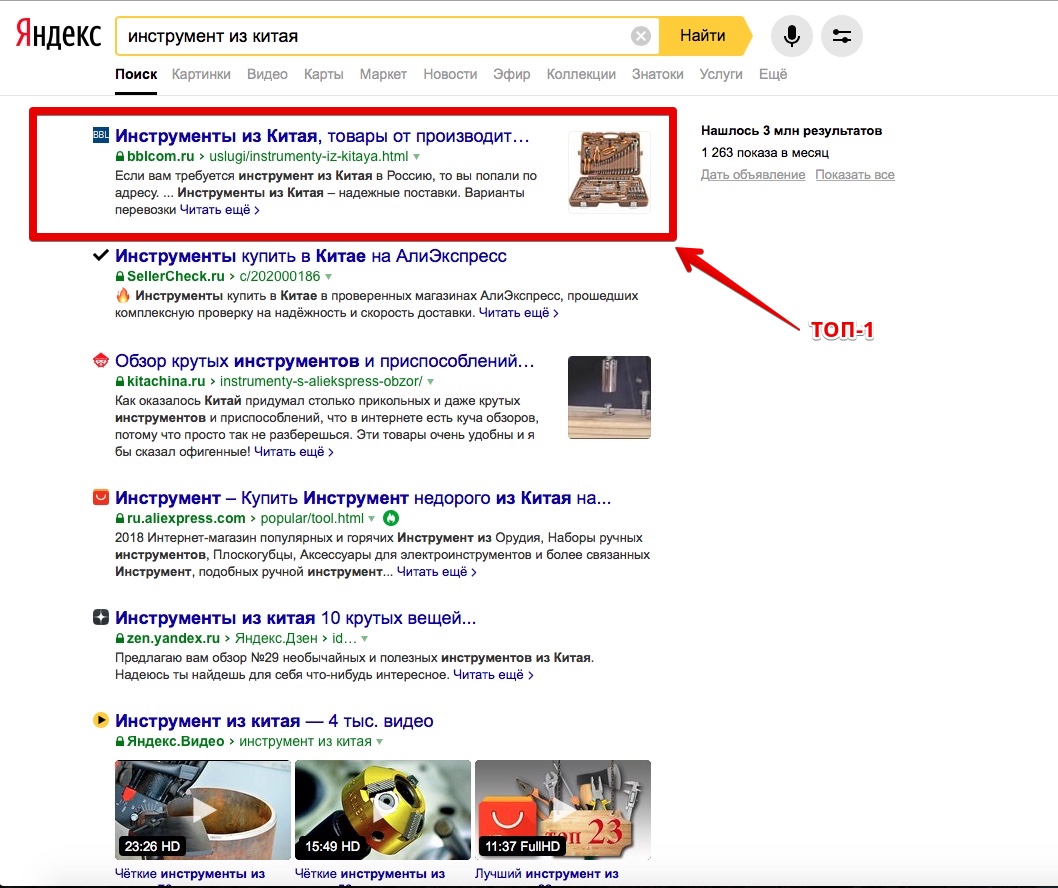
Task: Expand the zen.yandex.ru result arrow menu
Action: 364,638
